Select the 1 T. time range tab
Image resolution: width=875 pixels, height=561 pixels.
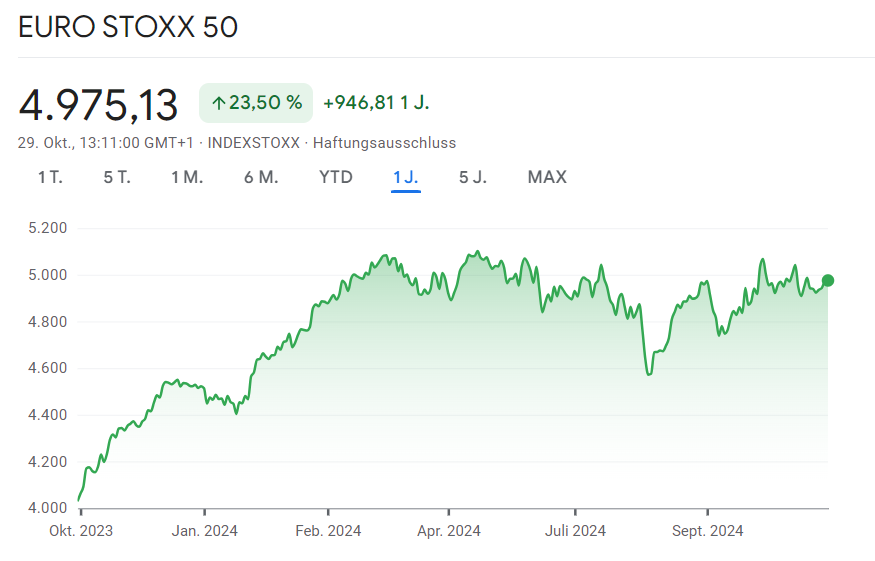pyautogui.click(x=50, y=178)
